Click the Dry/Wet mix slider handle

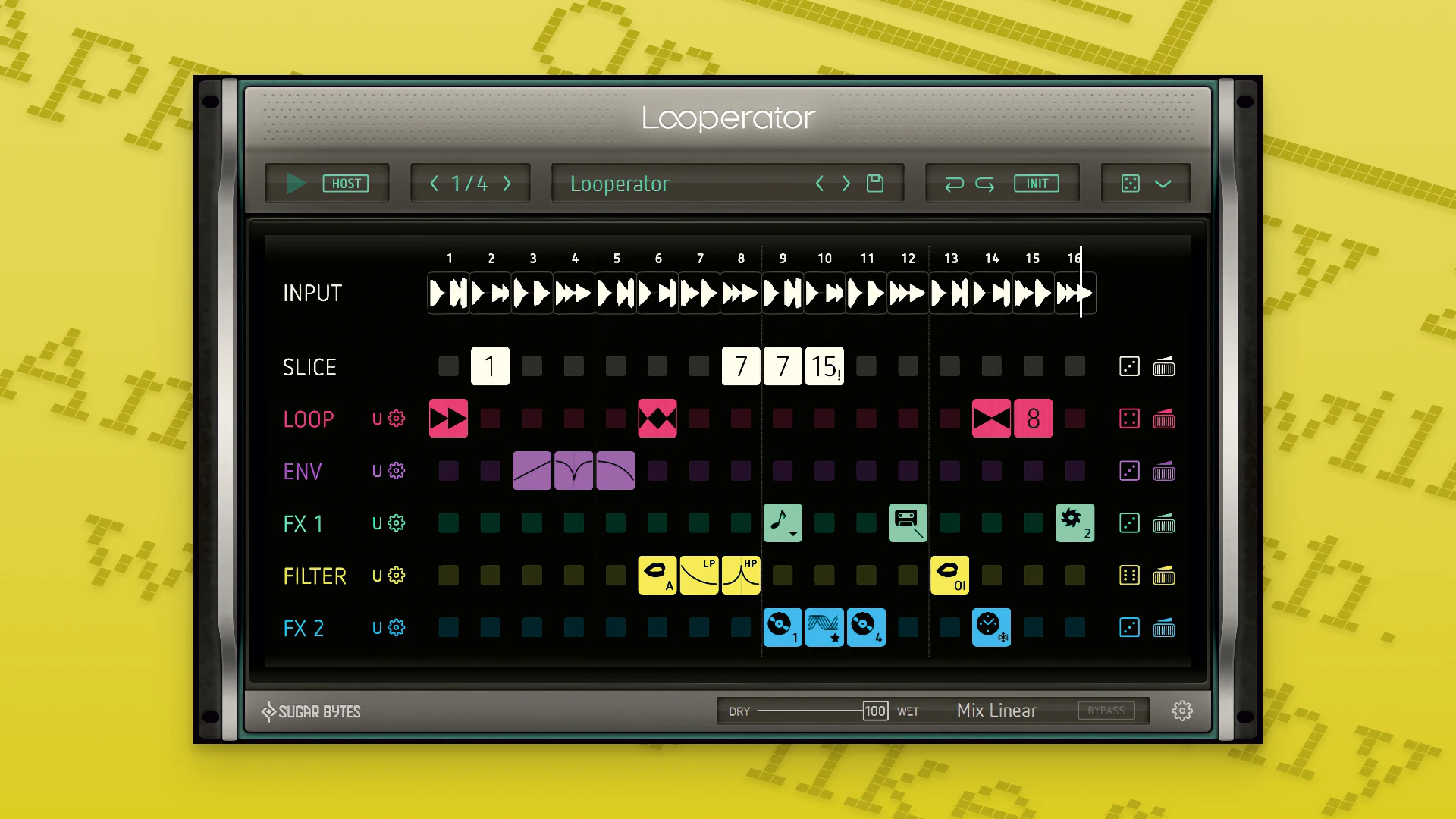click(875, 711)
